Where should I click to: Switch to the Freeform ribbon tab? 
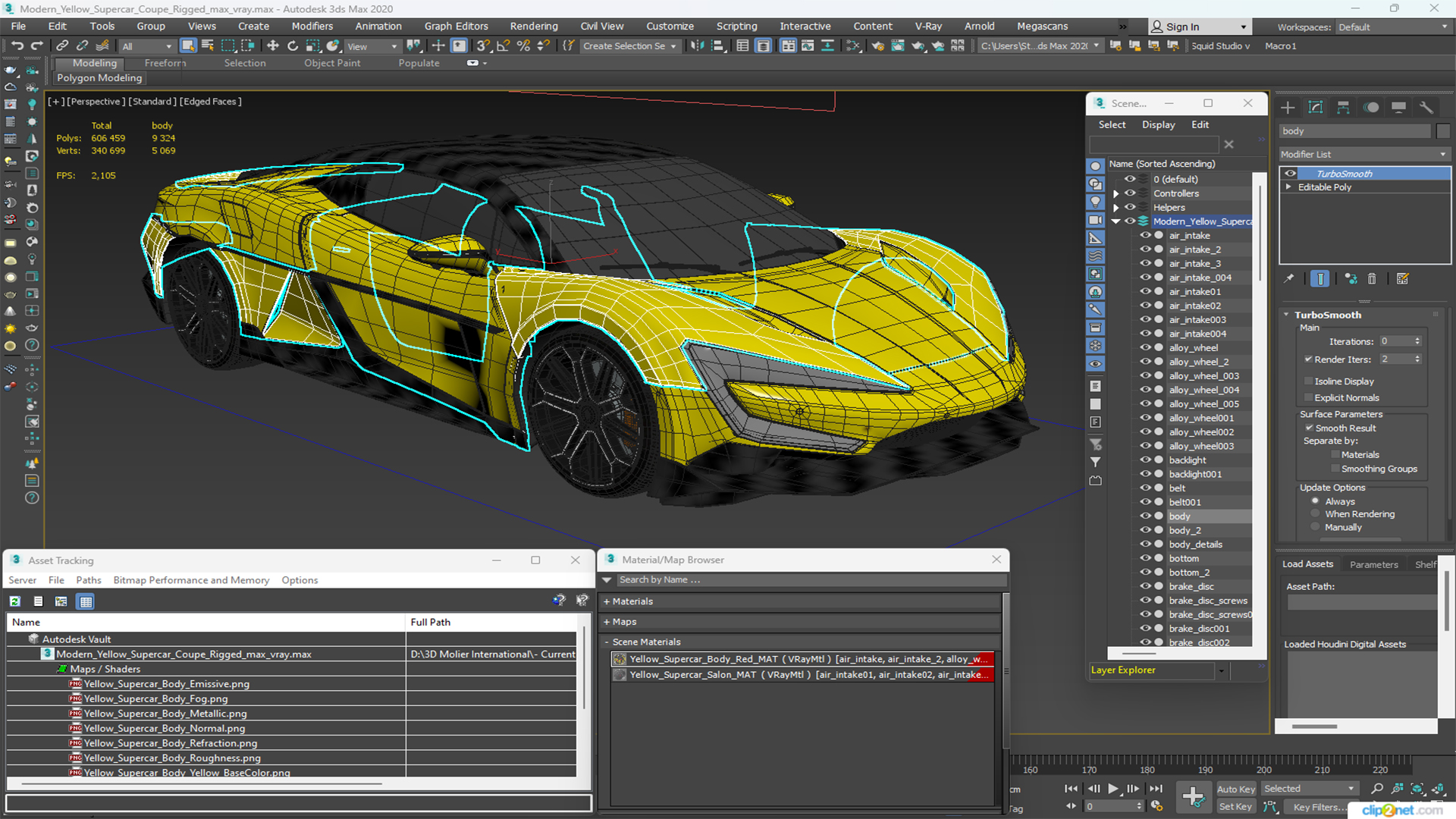pos(165,63)
